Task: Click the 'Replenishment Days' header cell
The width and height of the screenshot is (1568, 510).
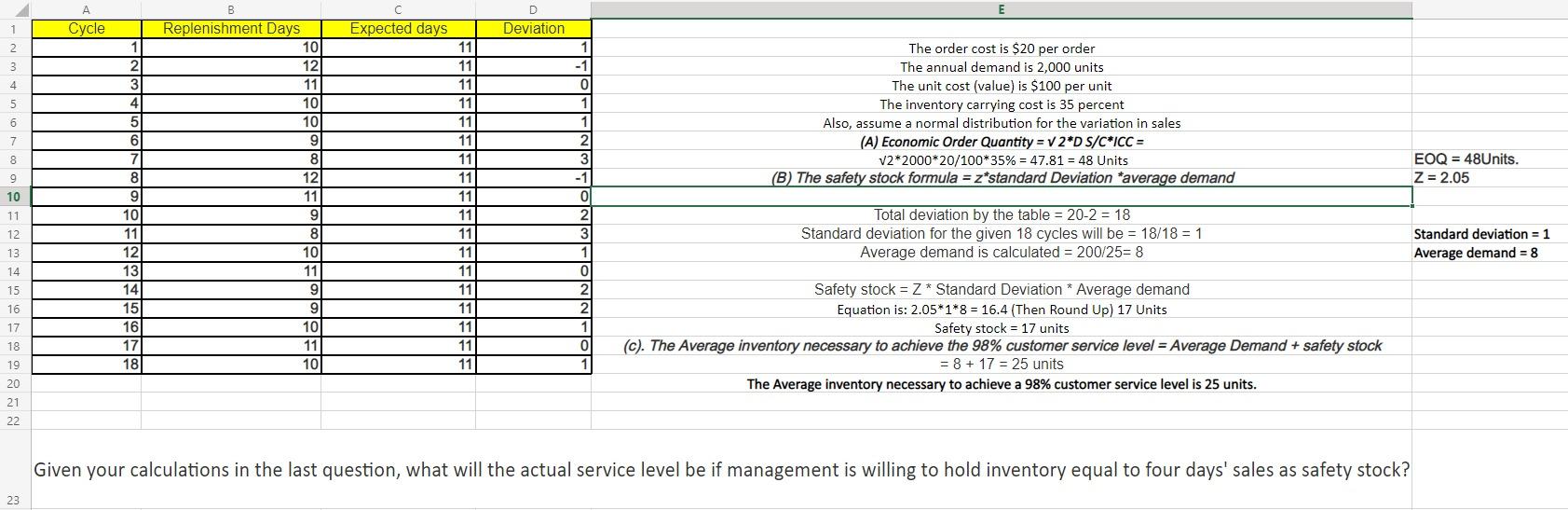Action: [x=231, y=29]
